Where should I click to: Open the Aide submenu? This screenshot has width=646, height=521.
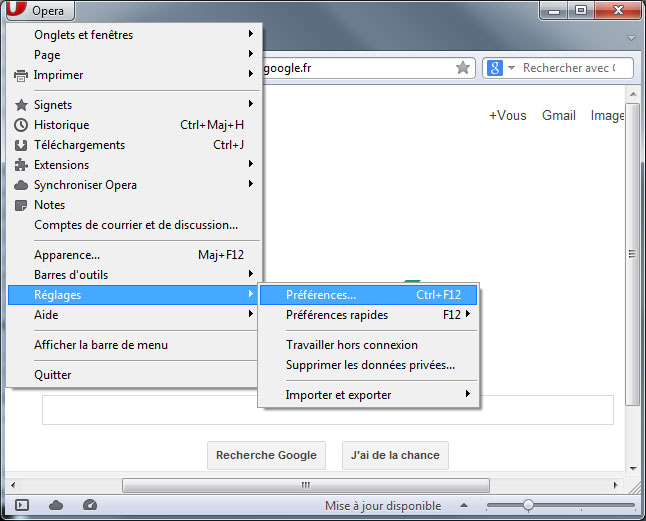coord(135,315)
